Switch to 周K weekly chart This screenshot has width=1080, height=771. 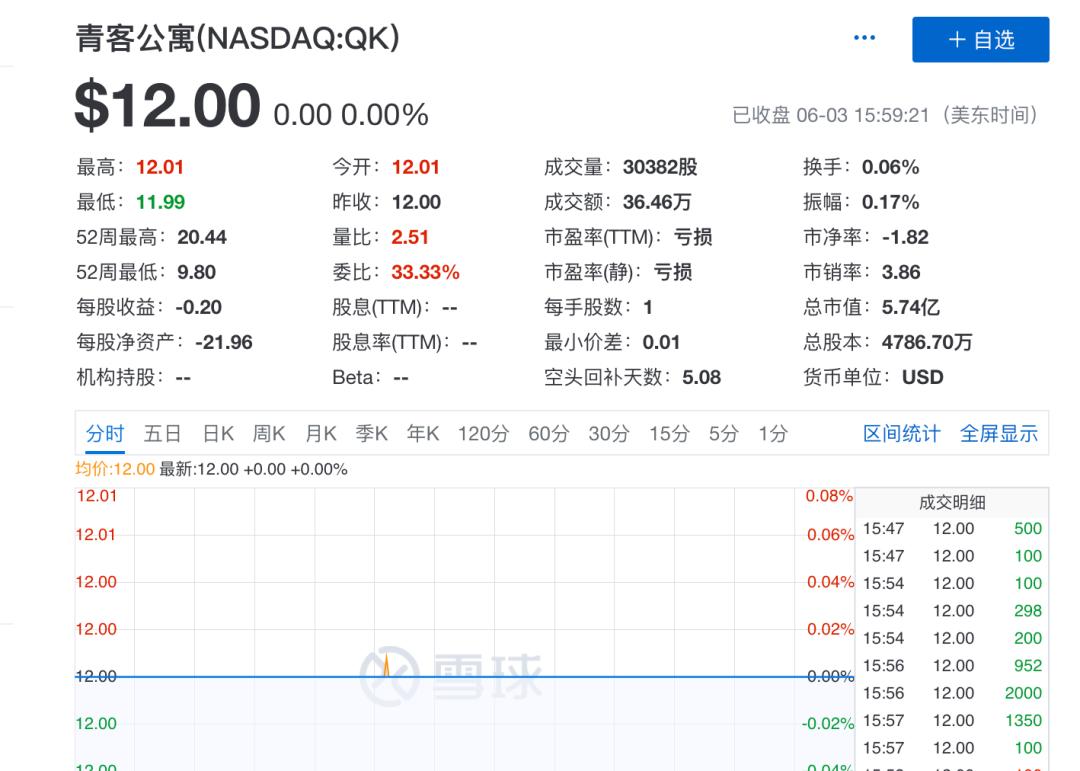coord(269,434)
